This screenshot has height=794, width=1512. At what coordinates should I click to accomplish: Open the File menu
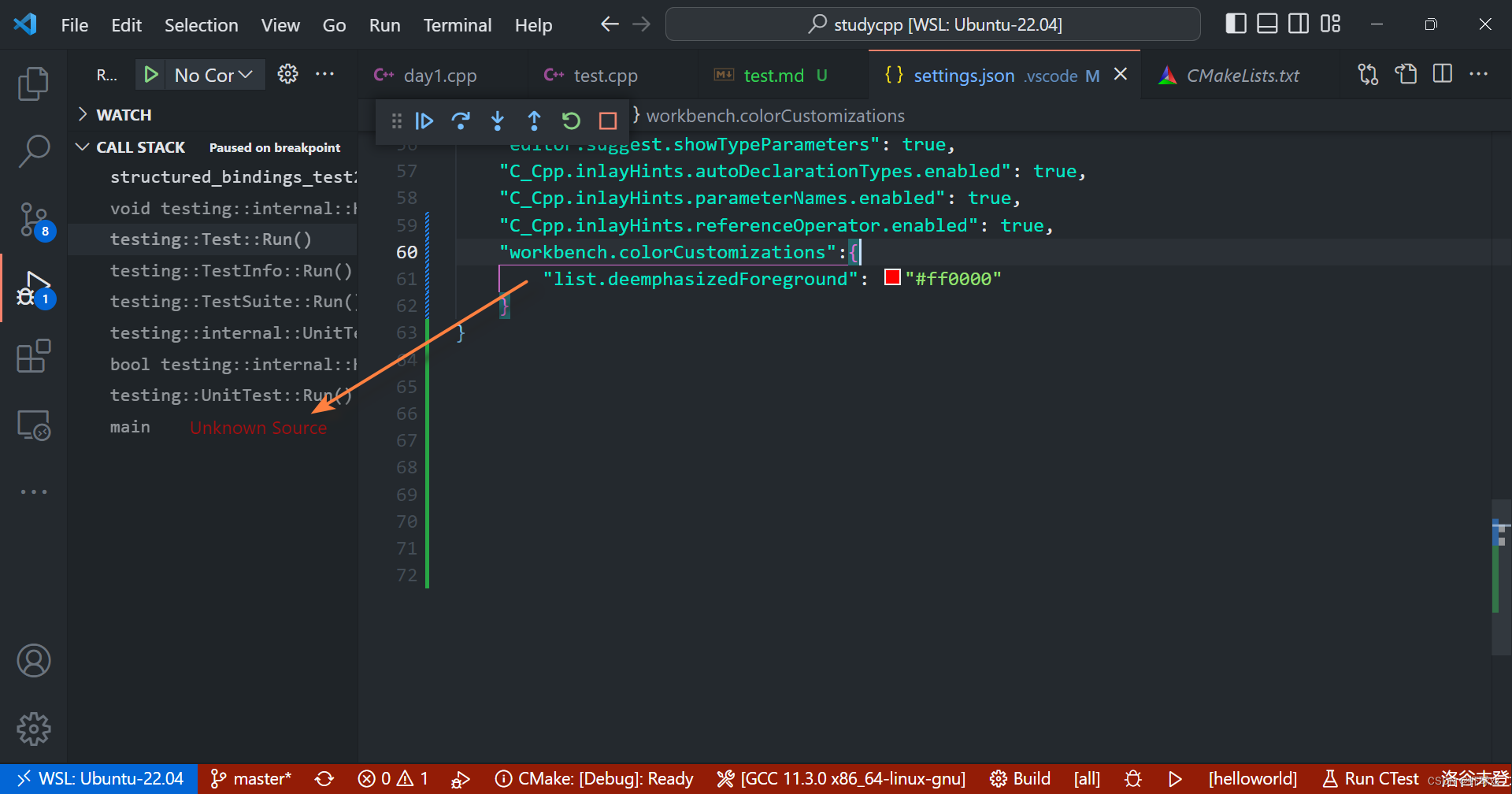click(75, 25)
